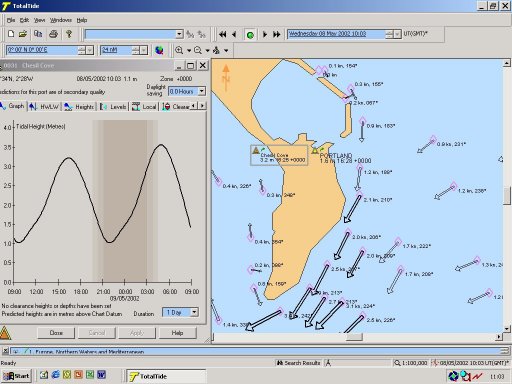Screen dimensions: 512x384
Task: Click the green current-time button
Action: (250, 34)
